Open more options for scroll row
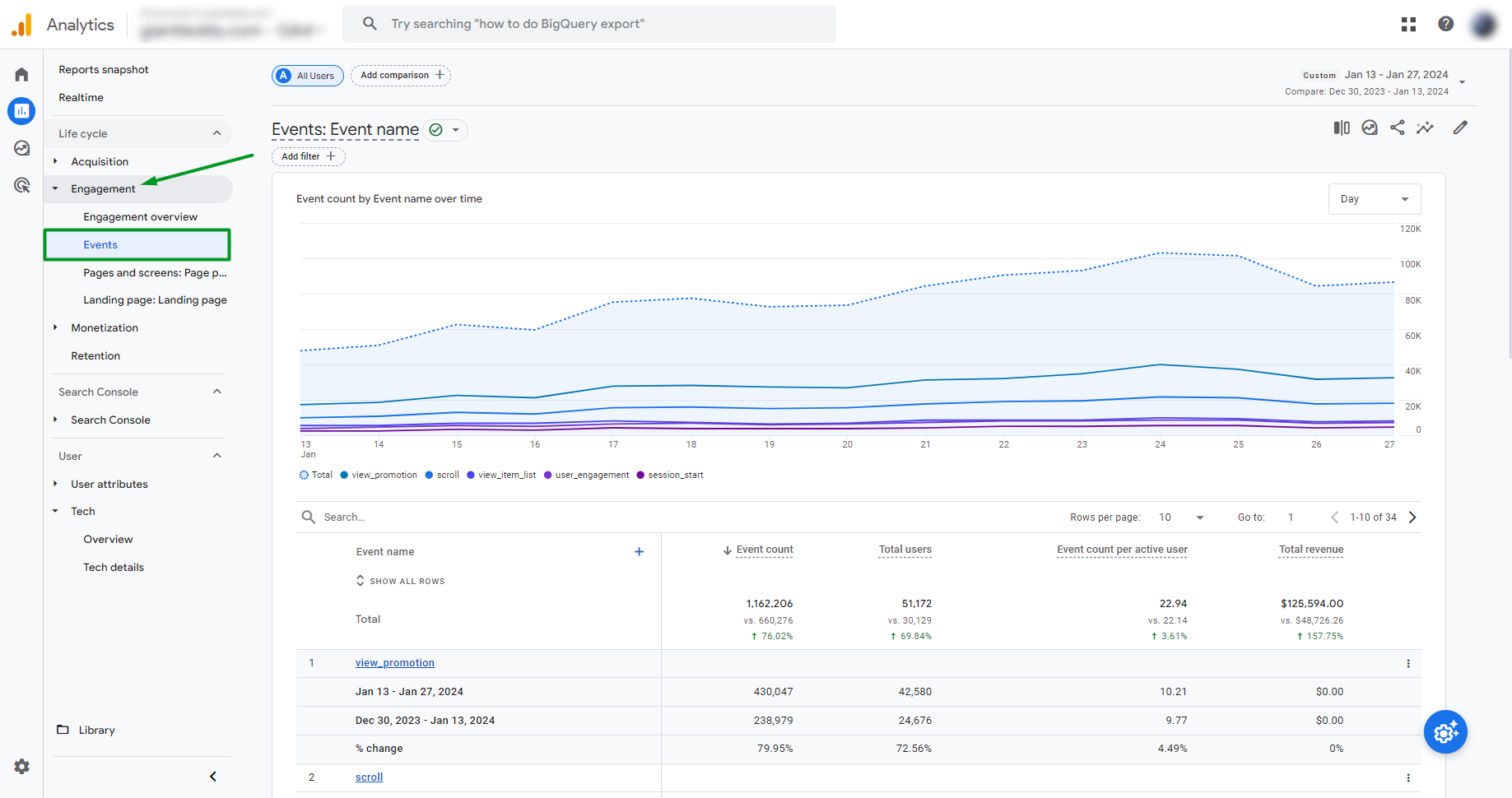Image resolution: width=1512 pixels, height=798 pixels. click(x=1408, y=778)
